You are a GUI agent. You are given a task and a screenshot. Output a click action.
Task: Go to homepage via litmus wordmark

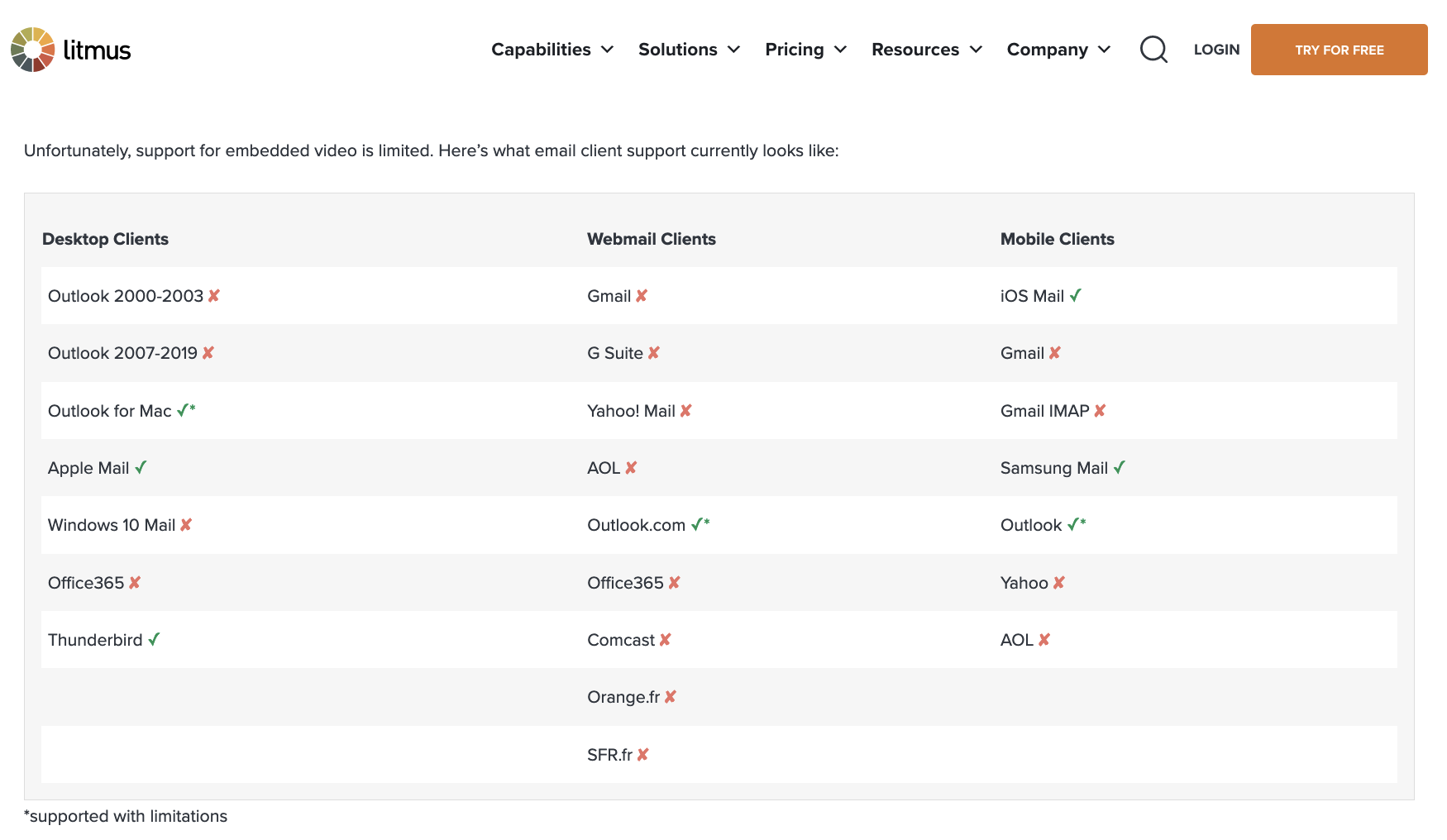[x=97, y=50]
